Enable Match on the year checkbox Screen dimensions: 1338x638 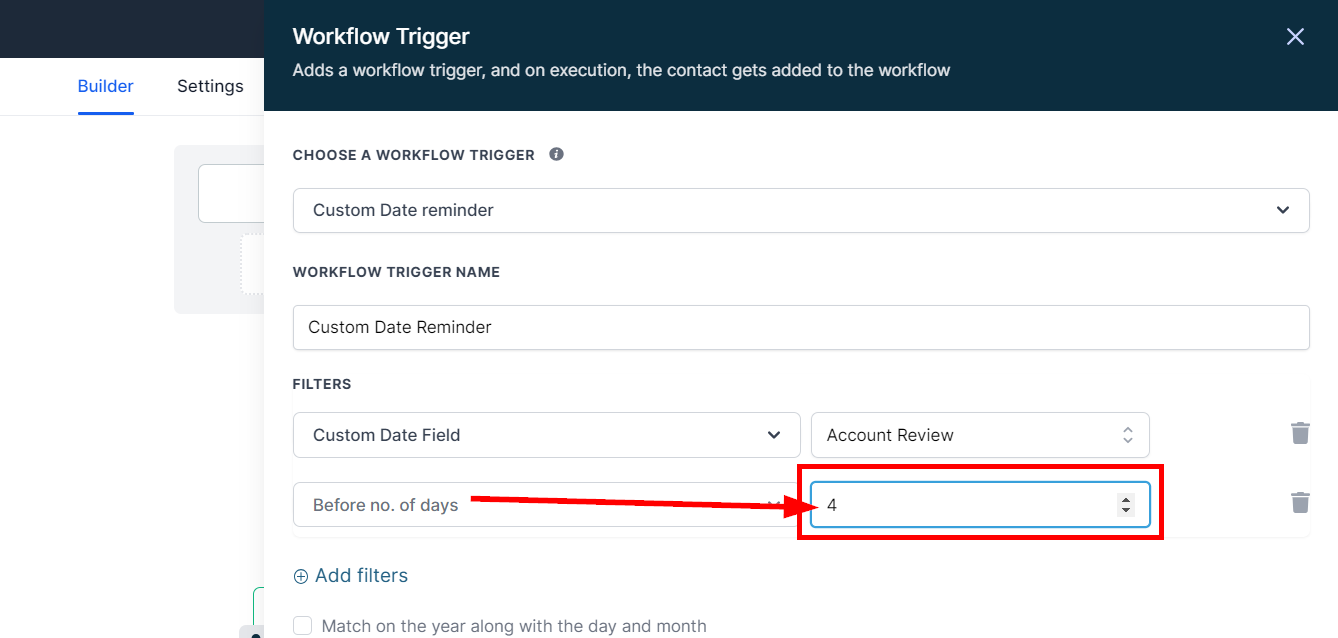[303, 626]
